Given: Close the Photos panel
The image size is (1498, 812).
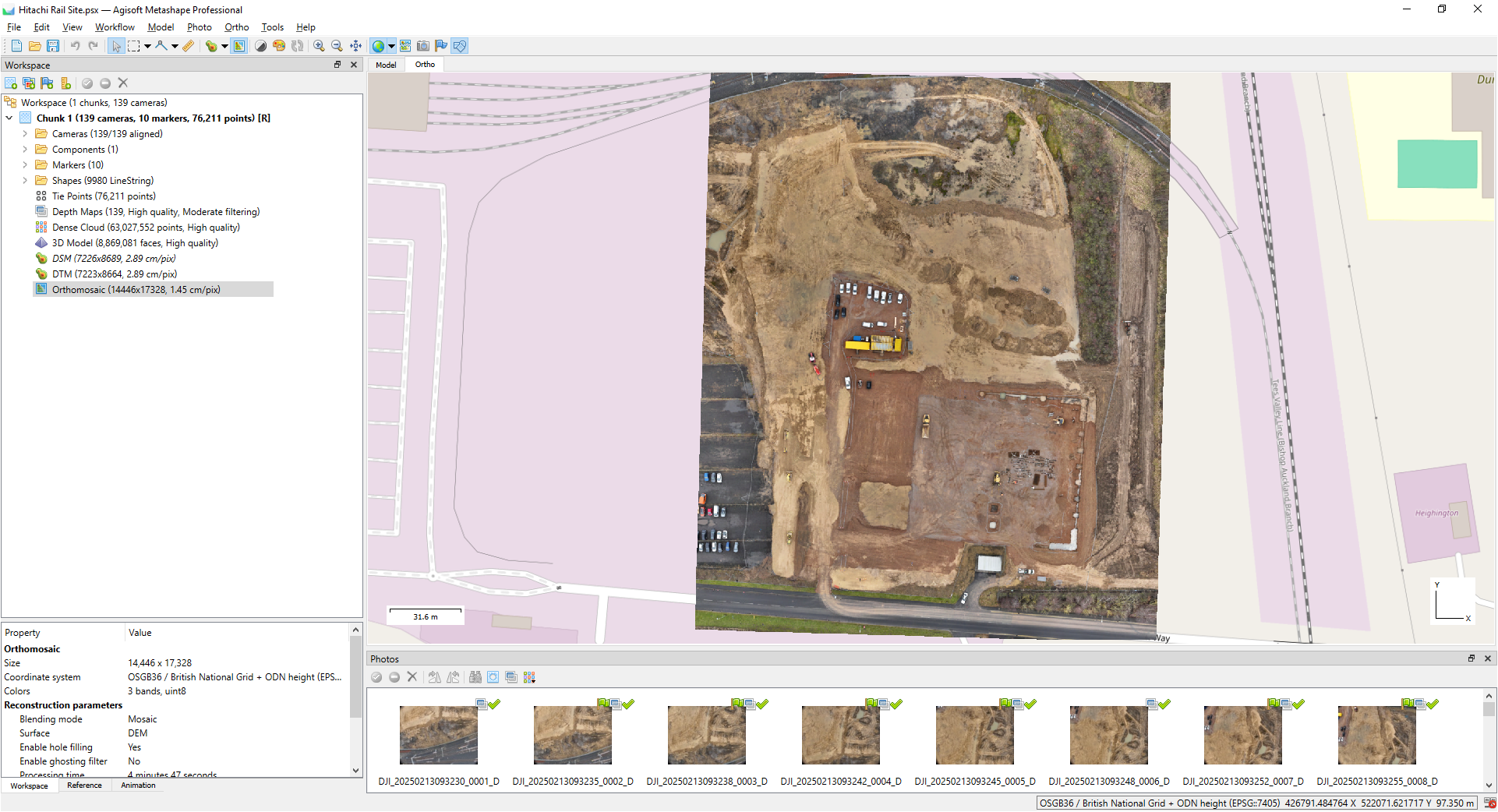Looking at the screenshot, I should [1488, 658].
